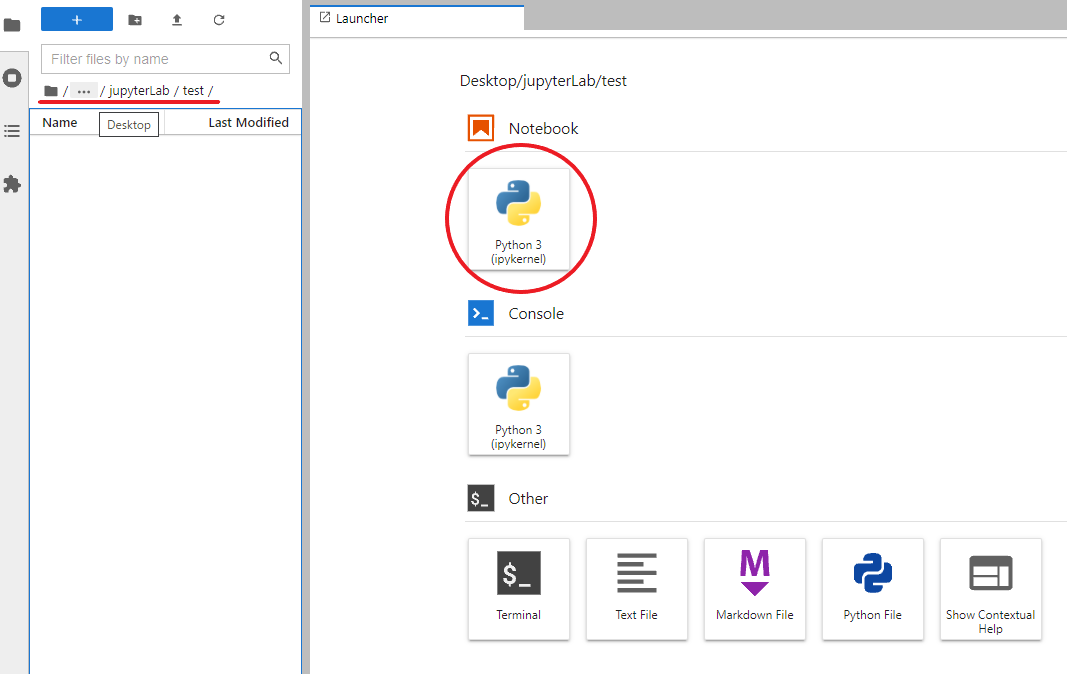Select the Launcher tab
This screenshot has width=1067, height=674.
(360, 18)
